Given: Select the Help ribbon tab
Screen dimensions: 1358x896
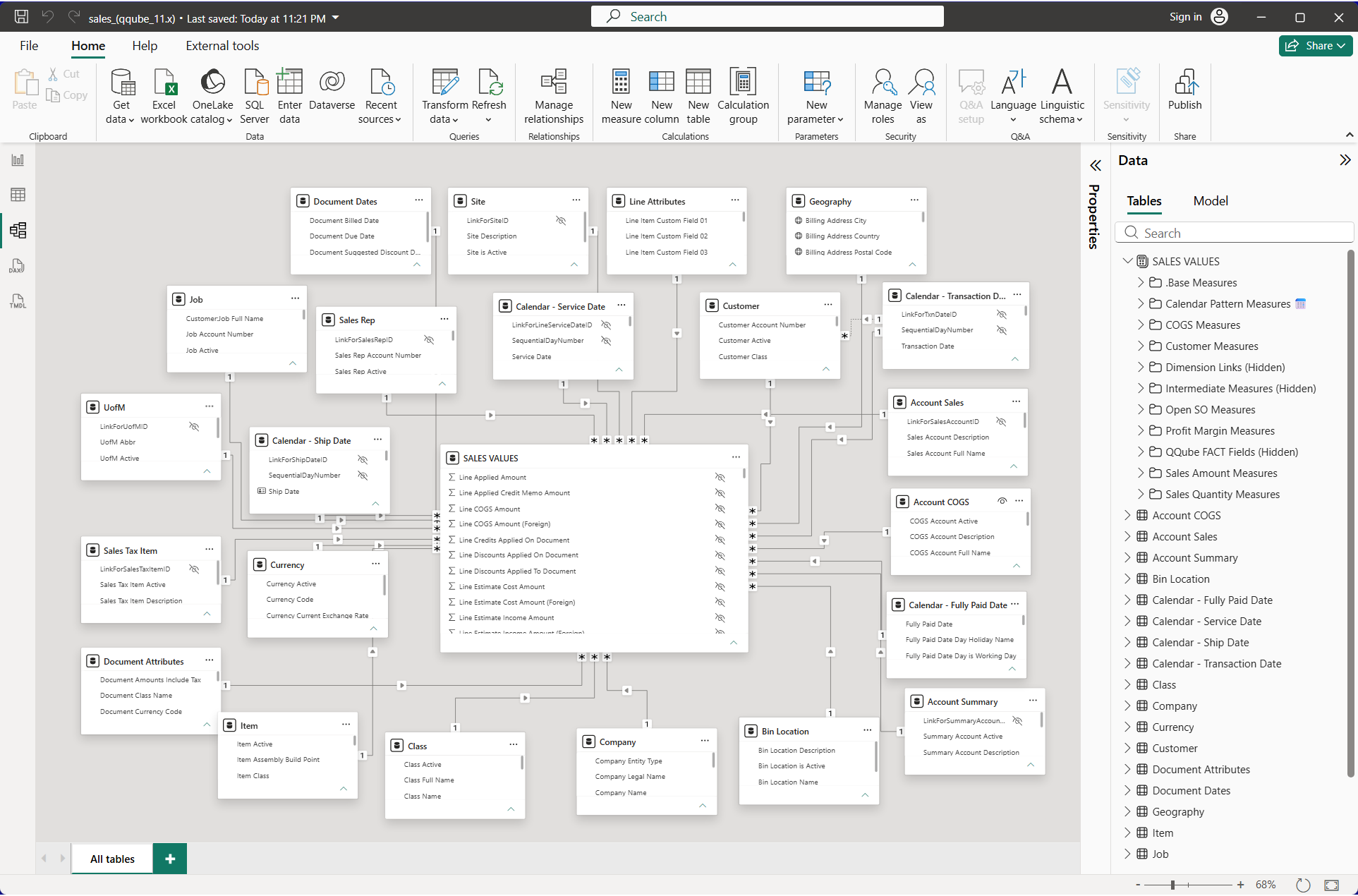Looking at the screenshot, I should pyautogui.click(x=145, y=46).
